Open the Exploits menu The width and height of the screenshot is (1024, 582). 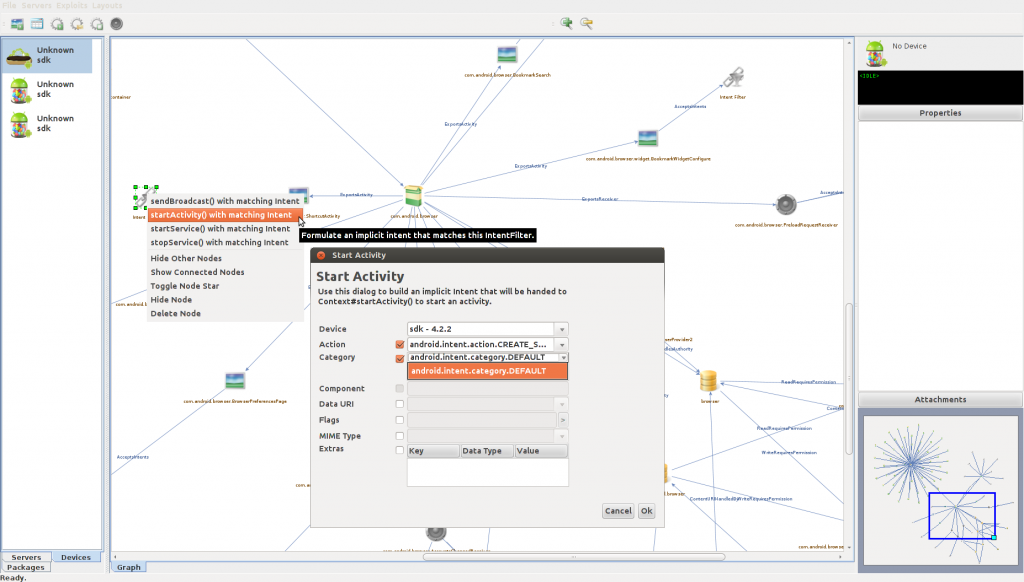[71, 5]
